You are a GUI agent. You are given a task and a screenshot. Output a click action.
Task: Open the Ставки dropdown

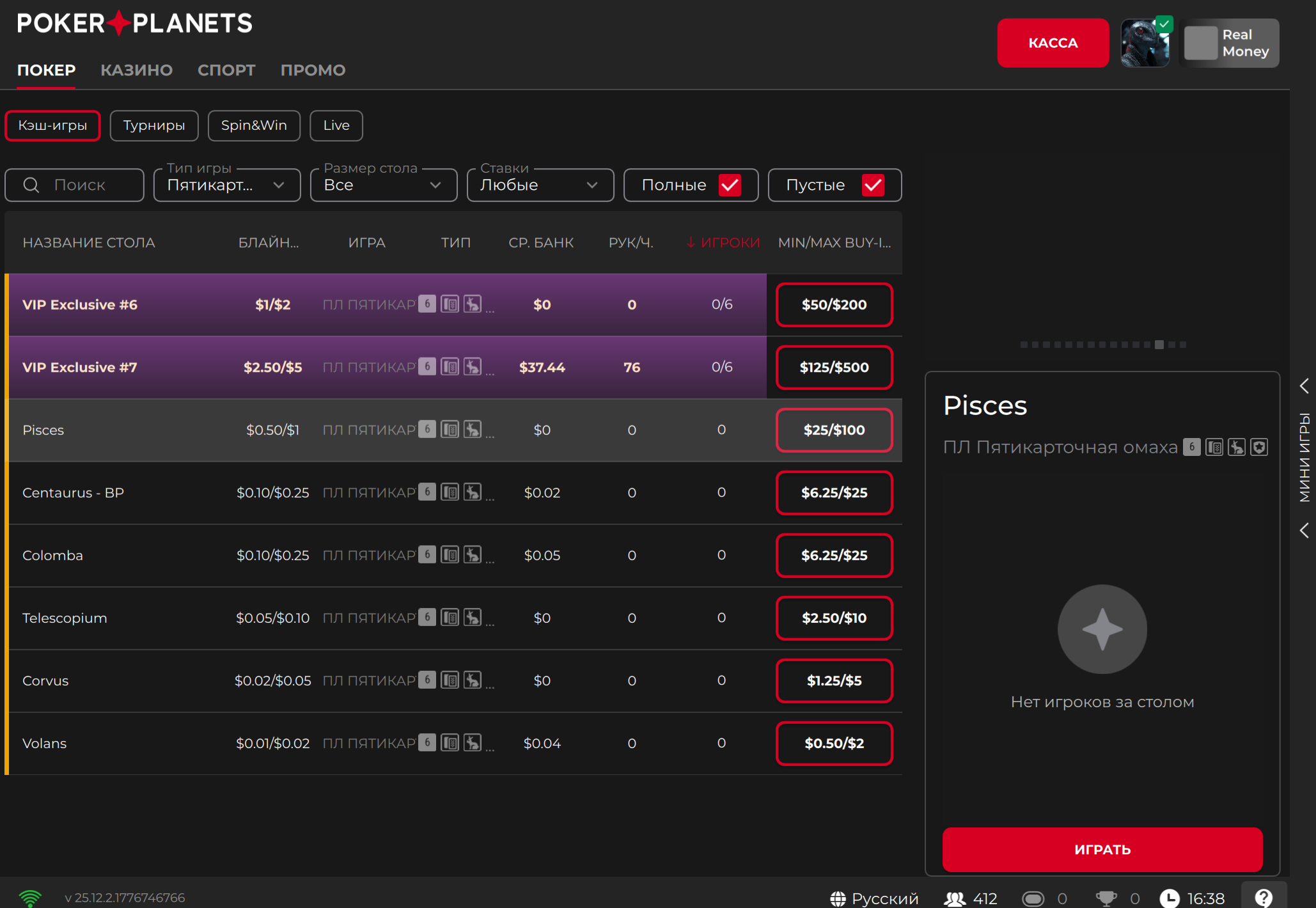pos(540,185)
